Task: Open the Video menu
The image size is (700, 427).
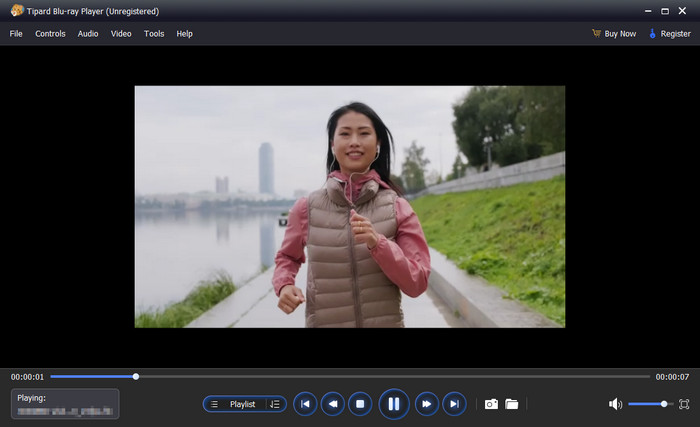Action: (121, 34)
